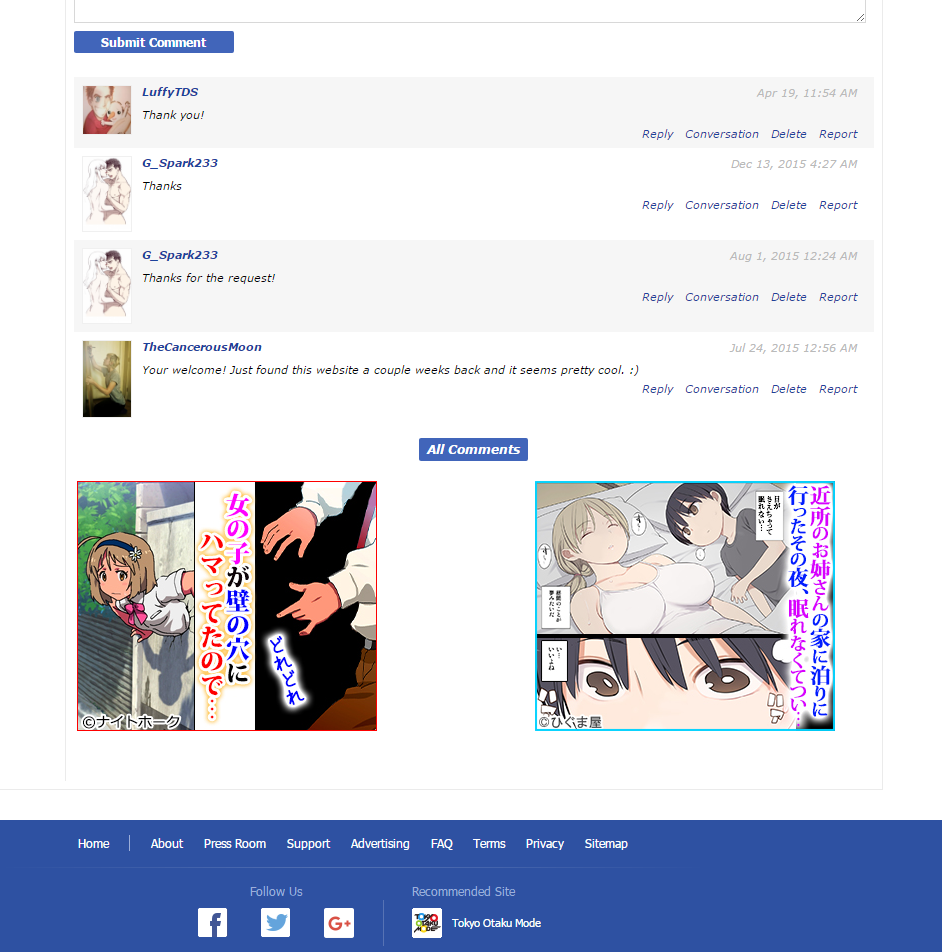Viewport: 942px width, 952px height.
Task: Open the Sitemap footer link
Action: (x=606, y=843)
